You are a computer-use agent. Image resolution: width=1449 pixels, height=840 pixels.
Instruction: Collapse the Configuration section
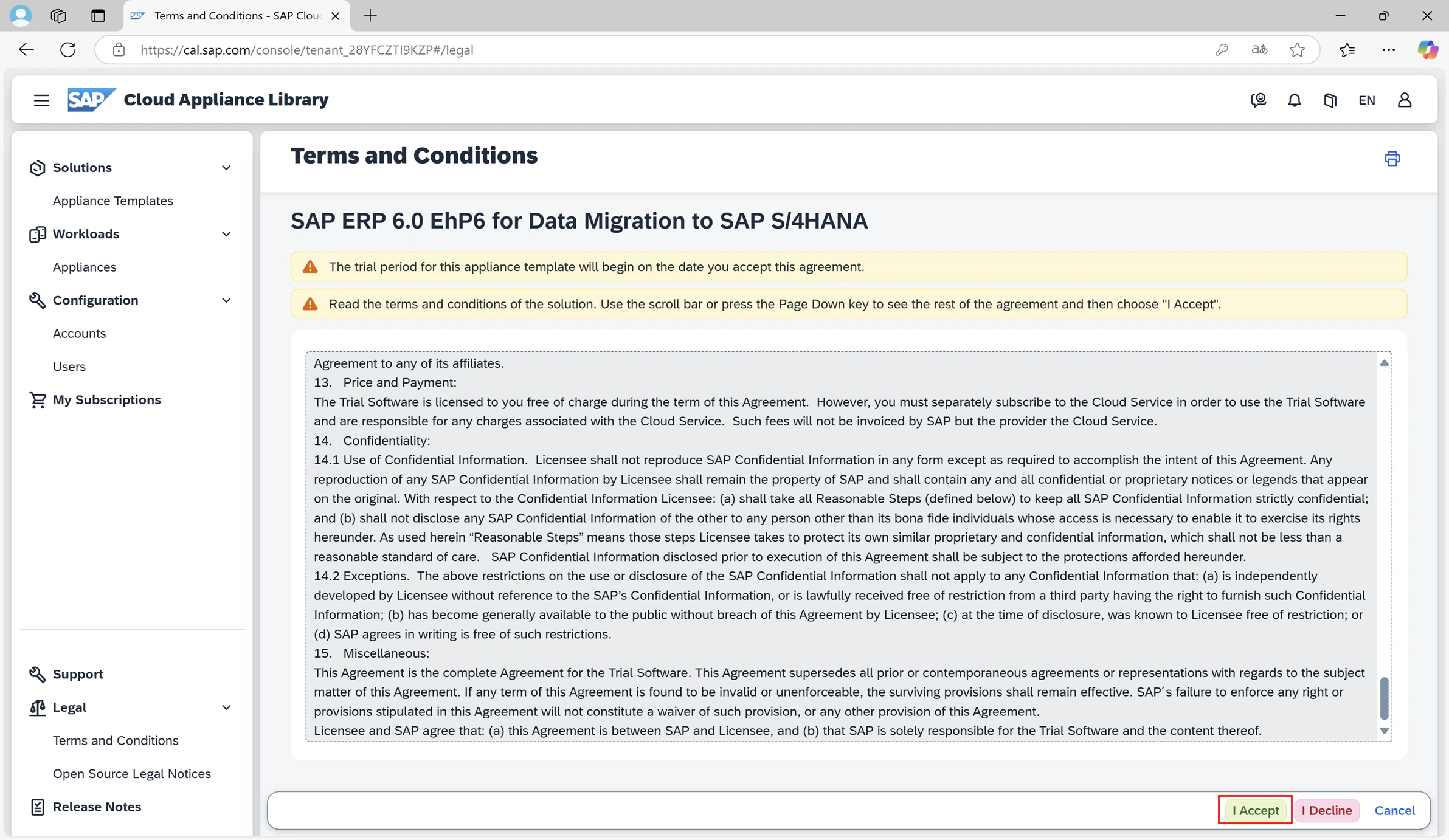[226, 300]
